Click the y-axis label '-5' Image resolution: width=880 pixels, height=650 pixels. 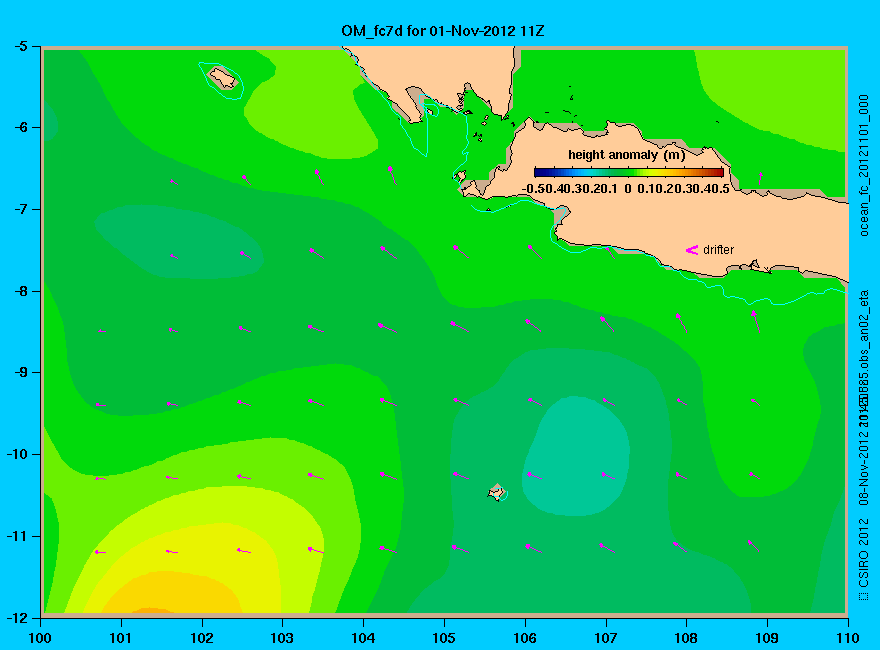[20, 46]
